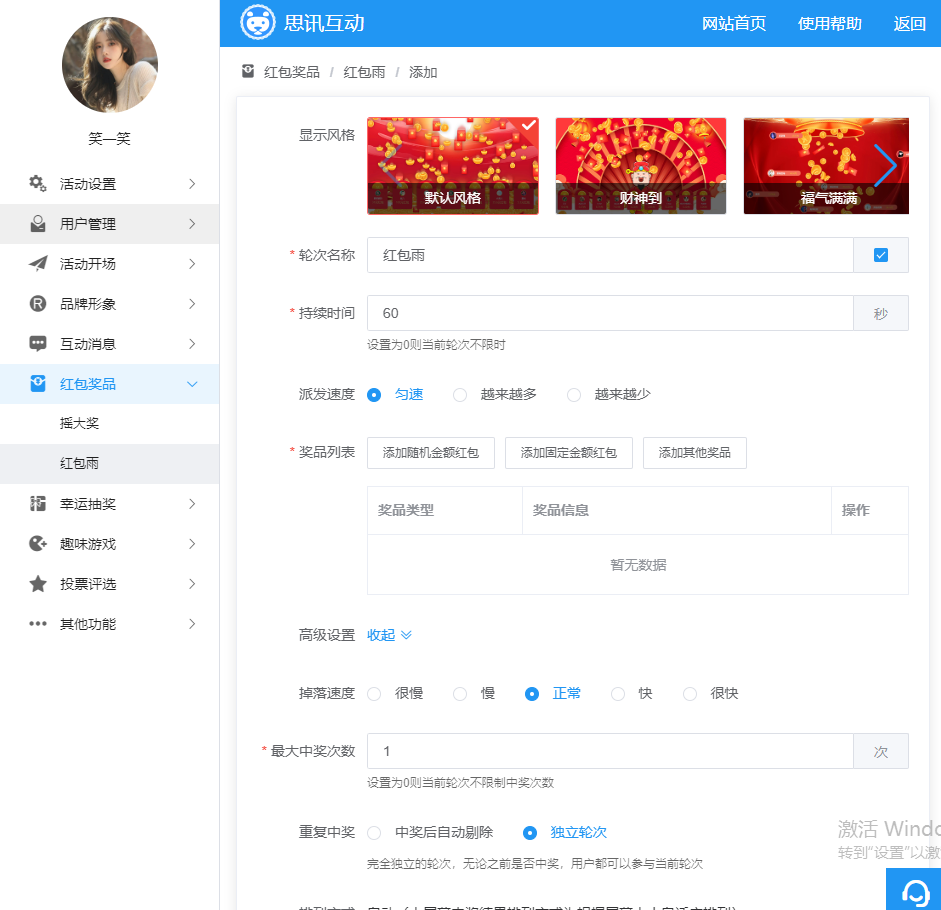941x910 pixels.
Task: Expand 趣味游戏 menu chevron
Action: (x=192, y=544)
